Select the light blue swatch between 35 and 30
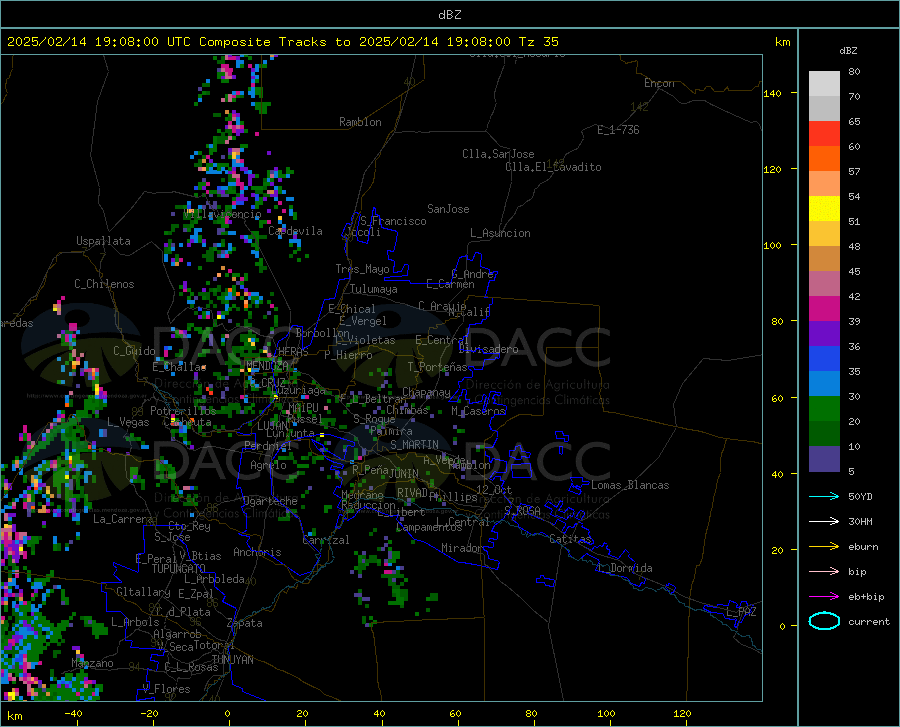 click(824, 384)
